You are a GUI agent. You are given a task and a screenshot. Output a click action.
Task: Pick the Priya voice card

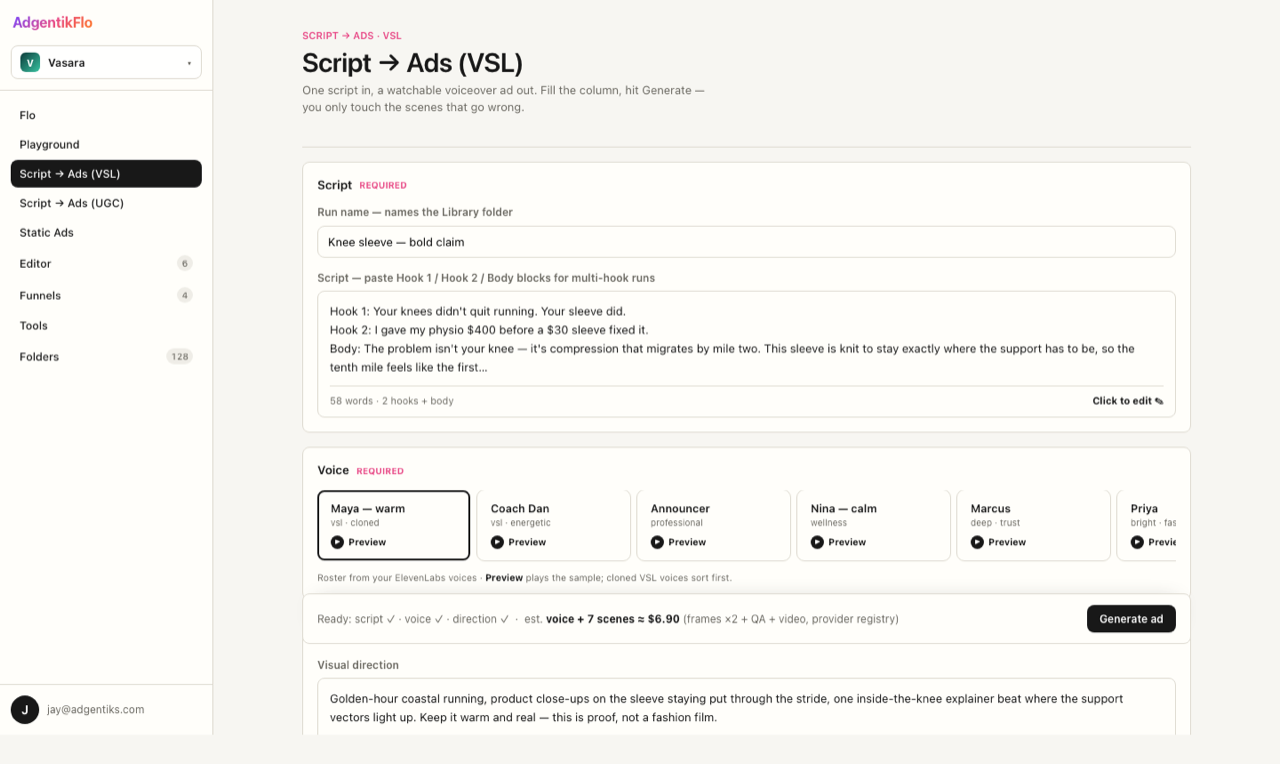pos(1146,525)
